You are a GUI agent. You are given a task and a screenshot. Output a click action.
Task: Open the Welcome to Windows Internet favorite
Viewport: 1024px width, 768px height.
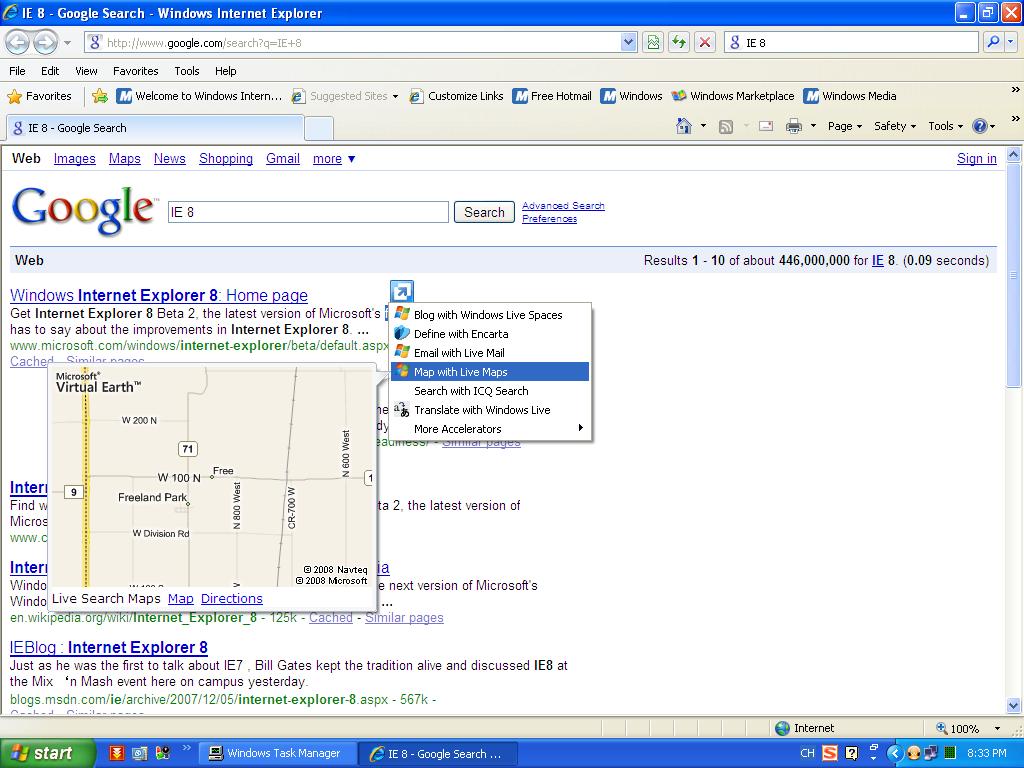[199, 96]
